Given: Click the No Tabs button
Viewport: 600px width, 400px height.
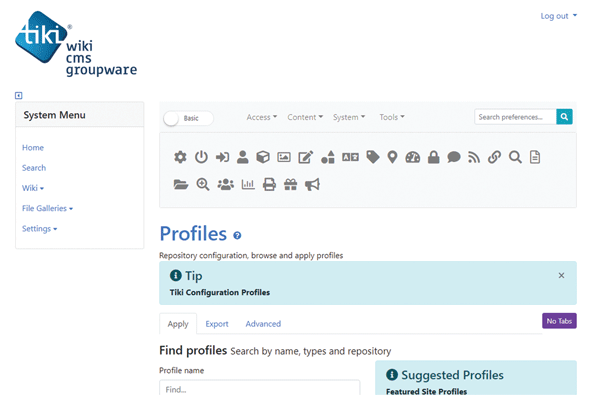Looking at the screenshot, I should (x=559, y=321).
